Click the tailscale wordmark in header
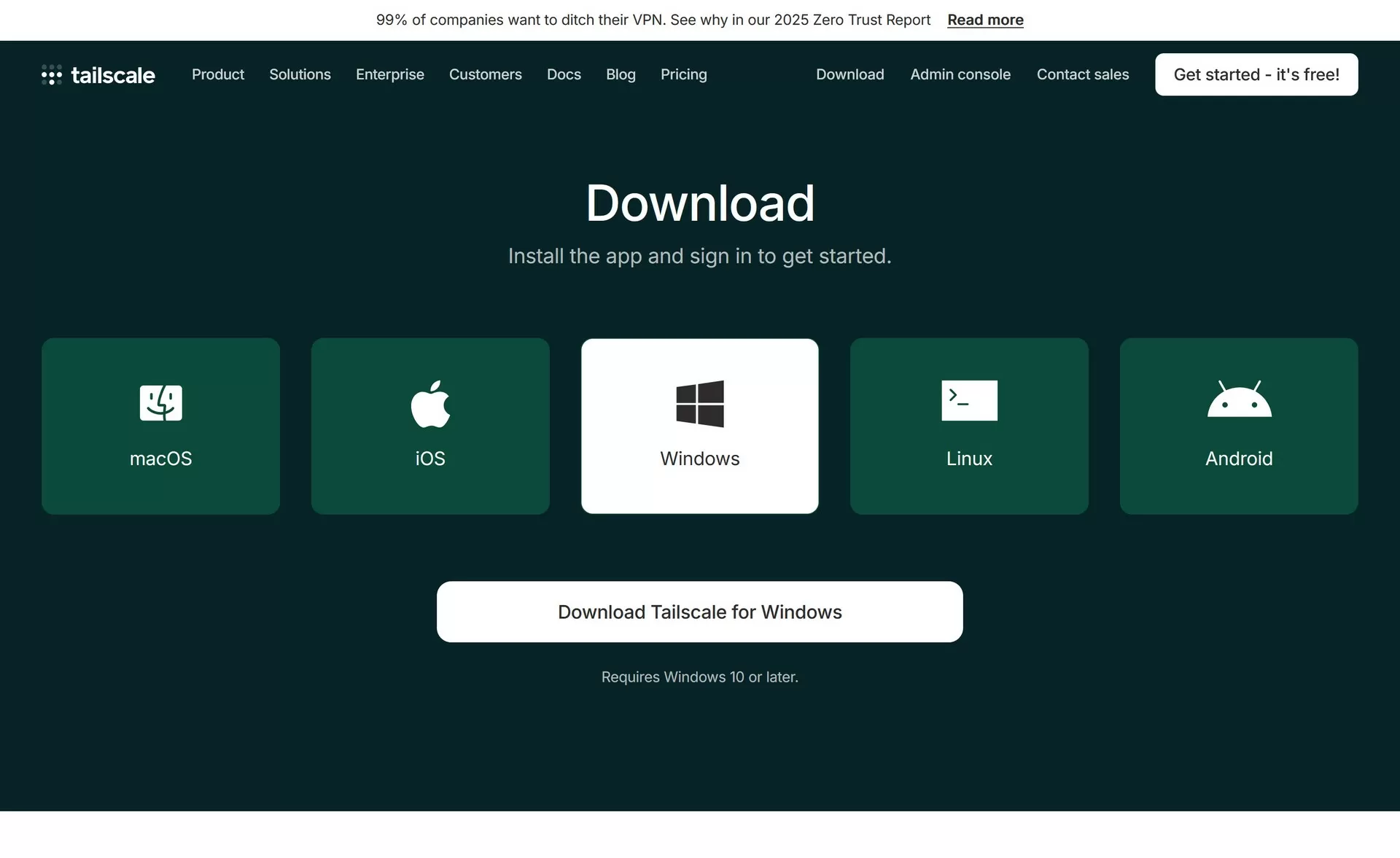This screenshot has width=1400, height=858. (x=113, y=75)
